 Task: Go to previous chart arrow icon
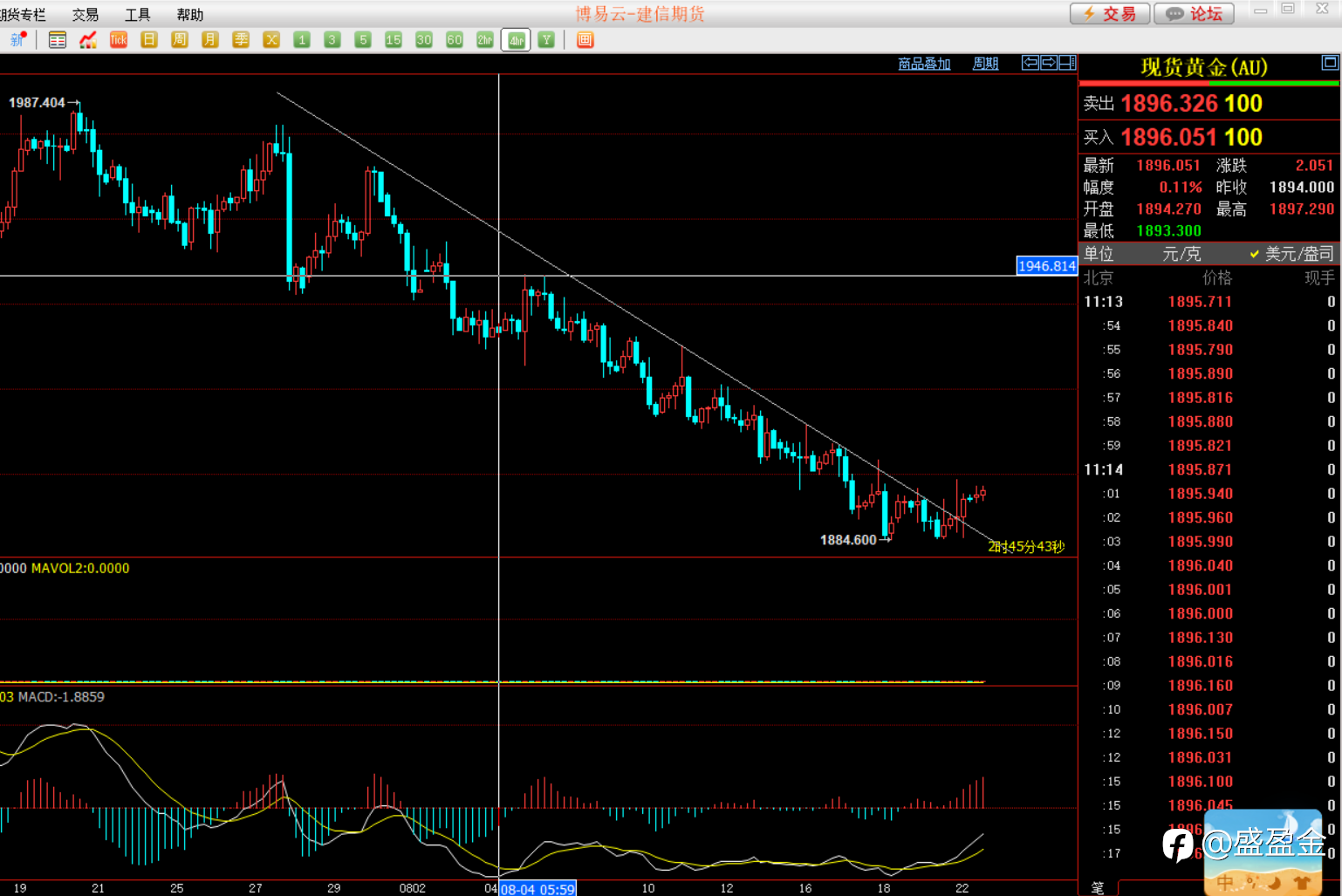point(1030,63)
